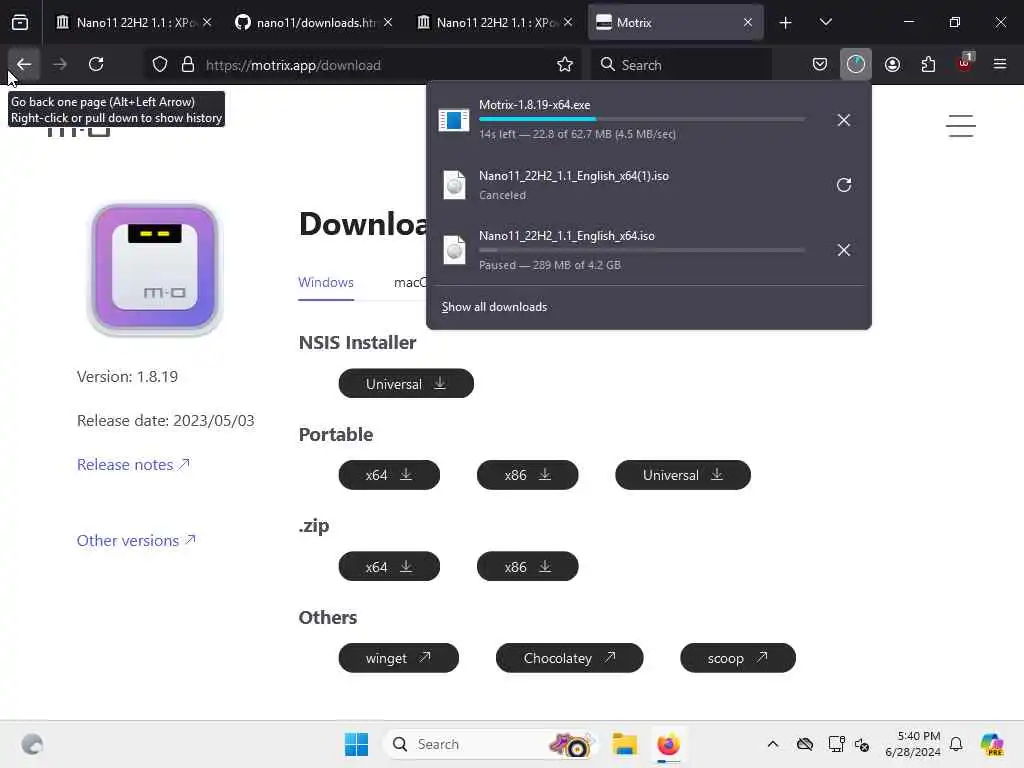Image resolution: width=1024 pixels, height=768 pixels.
Task: Open the Firefox View icon
Action: pyautogui.click(x=20, y=23)
